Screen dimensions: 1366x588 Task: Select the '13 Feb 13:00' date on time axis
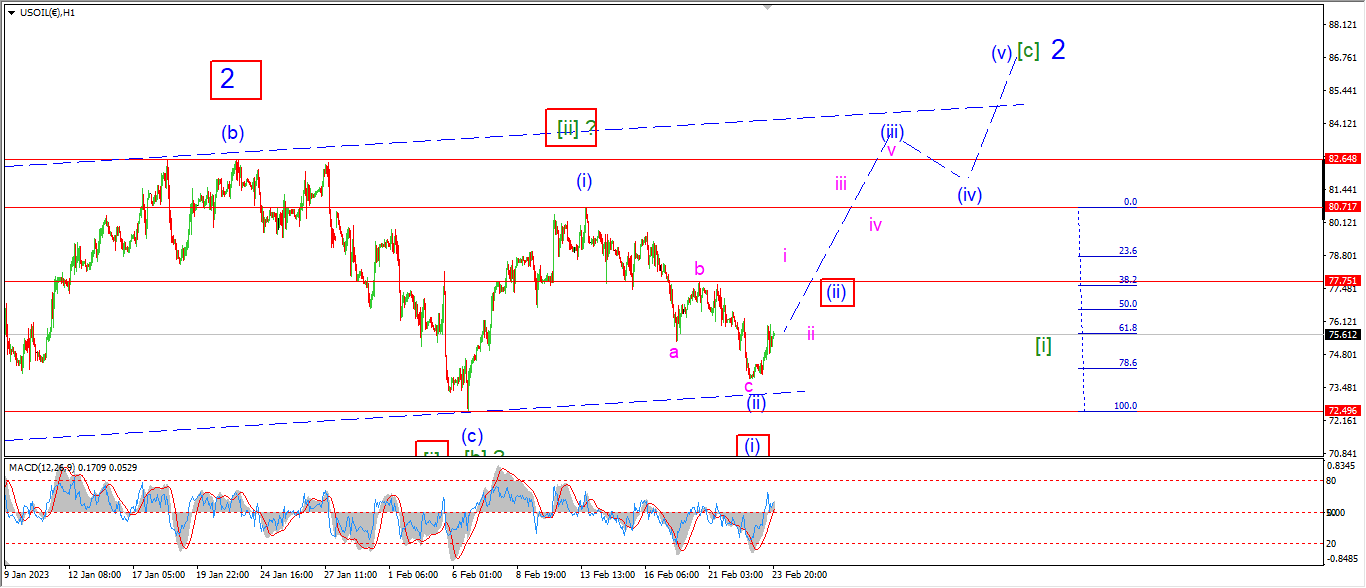click(609, 575)
